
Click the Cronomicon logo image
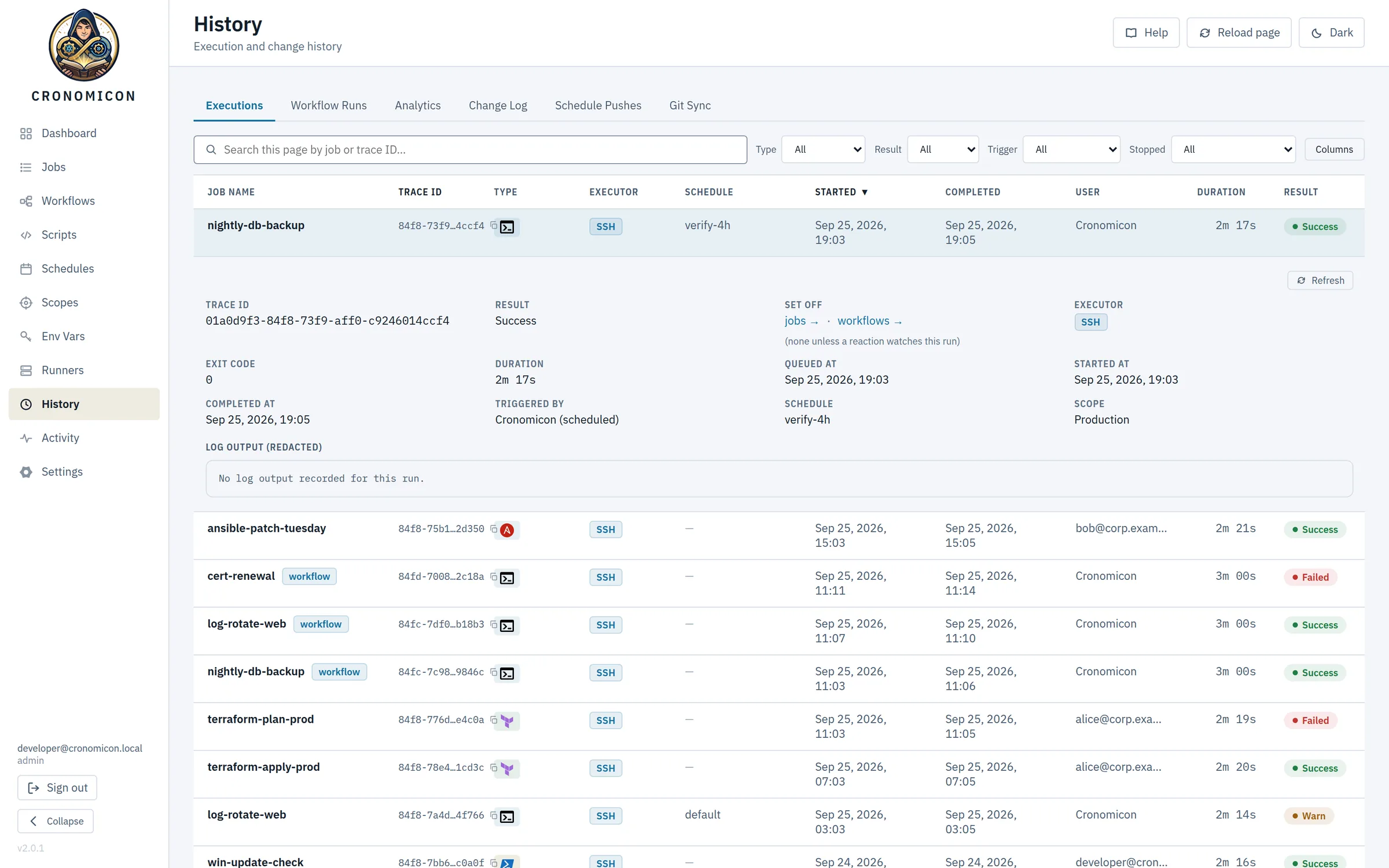coord(84,45)
